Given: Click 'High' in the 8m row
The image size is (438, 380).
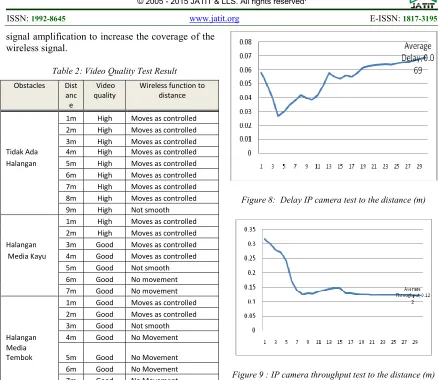Looking at the screenshot, I should pos(105,198).
